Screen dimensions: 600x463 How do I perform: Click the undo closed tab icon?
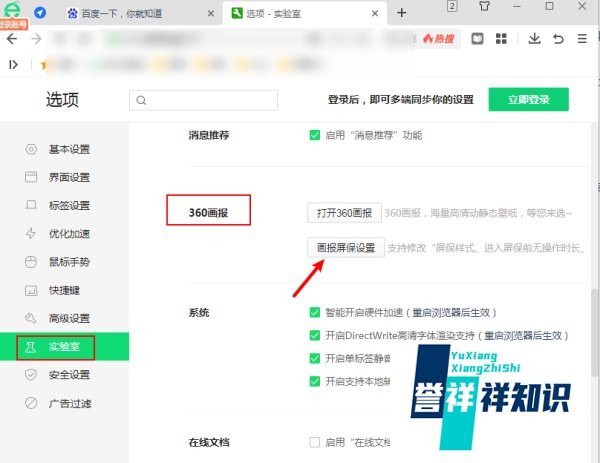click(558, 39)
